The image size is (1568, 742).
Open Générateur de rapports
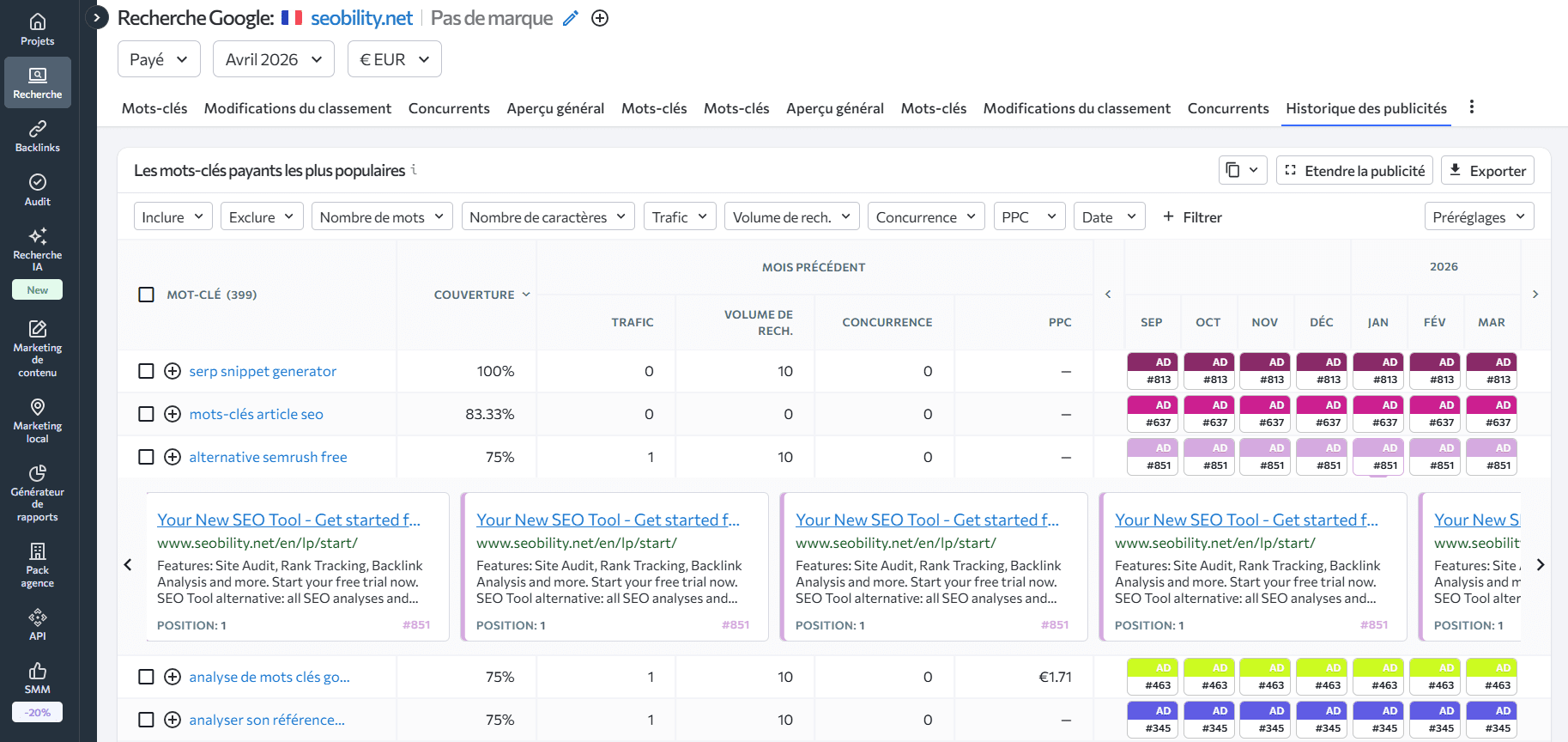click(x=37, y=493)
